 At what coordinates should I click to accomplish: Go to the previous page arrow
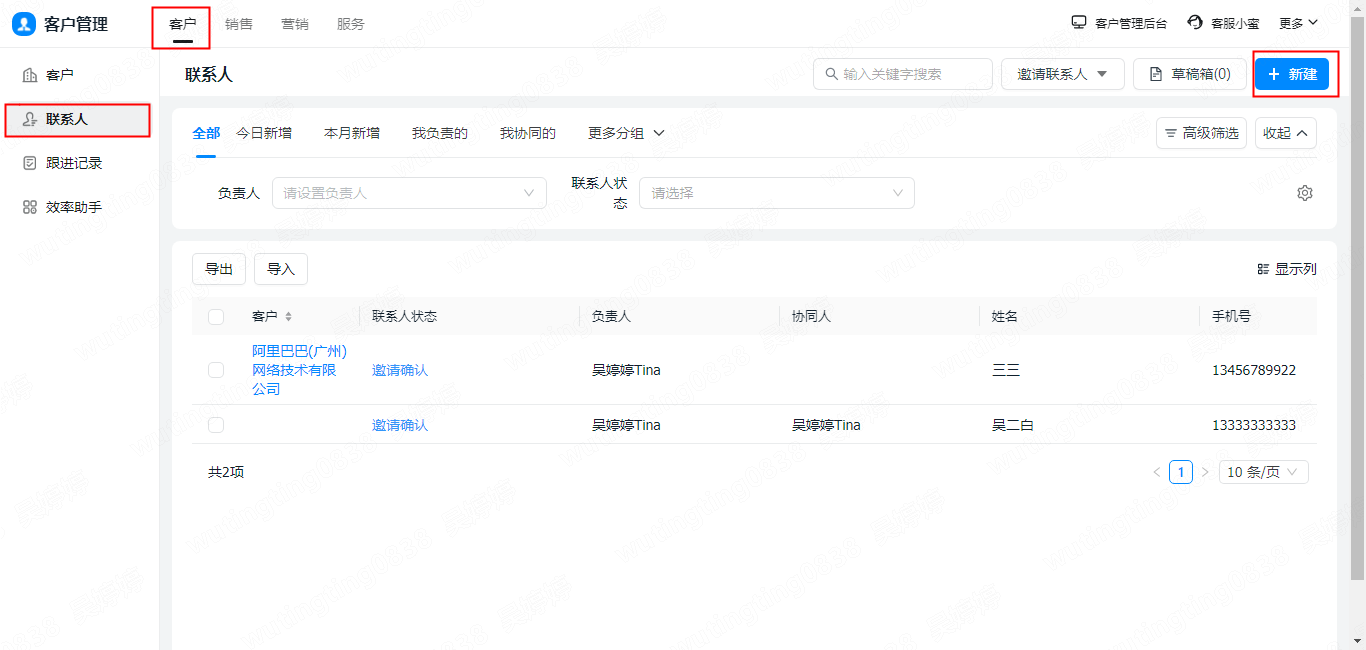coord(1157,472)
